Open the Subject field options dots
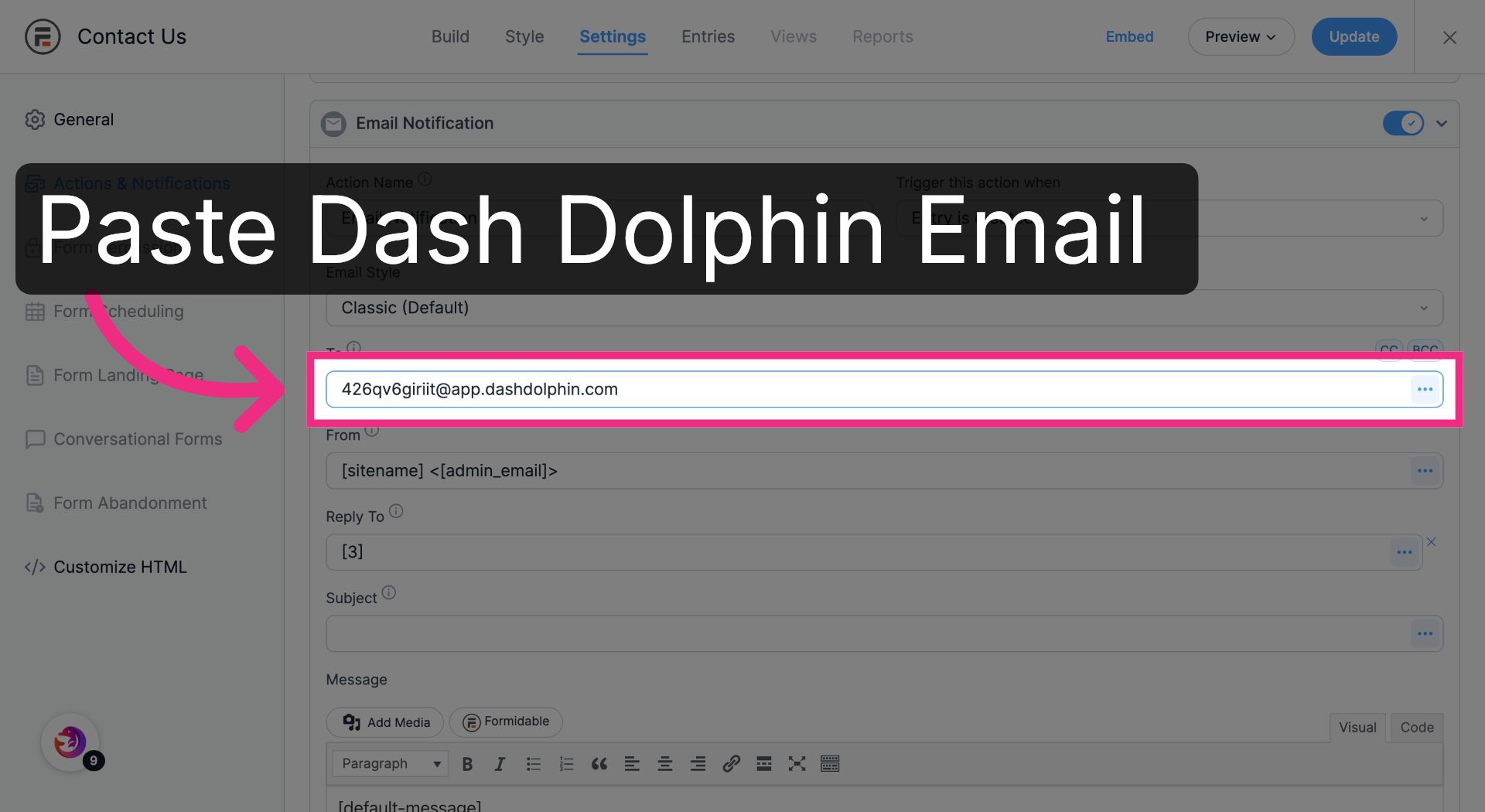This screenshot has height=812, width=1485. [1425, 633]
